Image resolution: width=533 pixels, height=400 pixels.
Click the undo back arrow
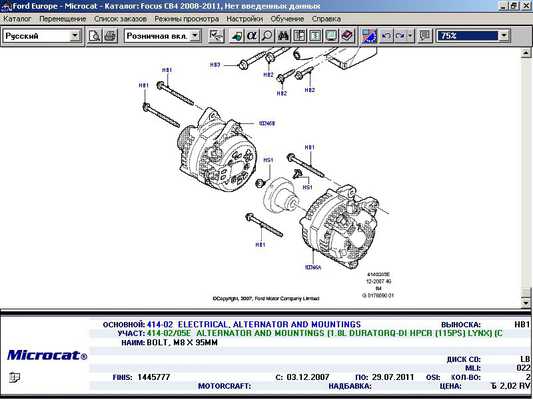[x=386, y=35]
